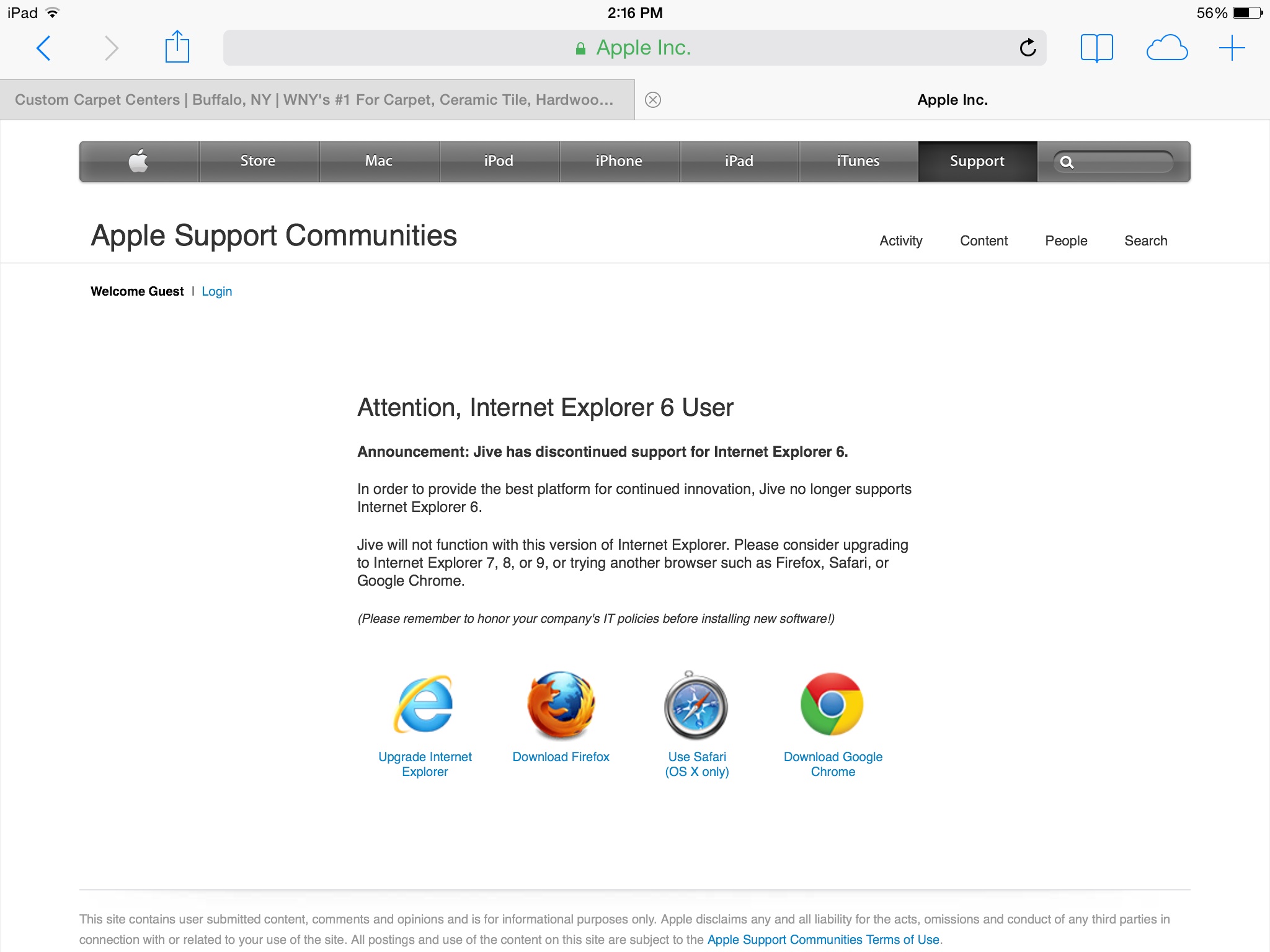Open the Store section in navigation

[258, 161]
